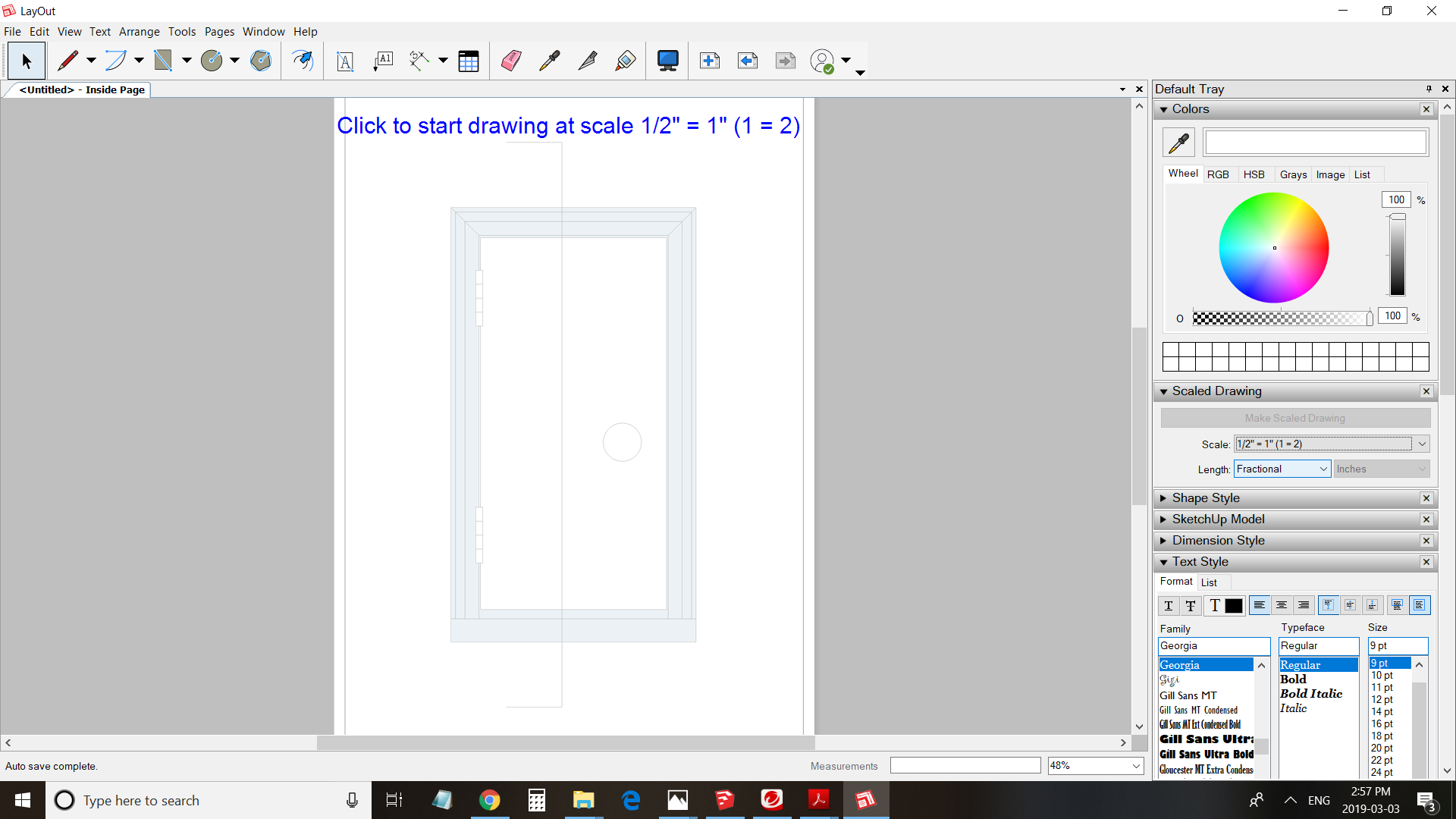Screen dimensions: 1456x819
Task: Open the zoom percentage dropdown
Action: 1136,766
